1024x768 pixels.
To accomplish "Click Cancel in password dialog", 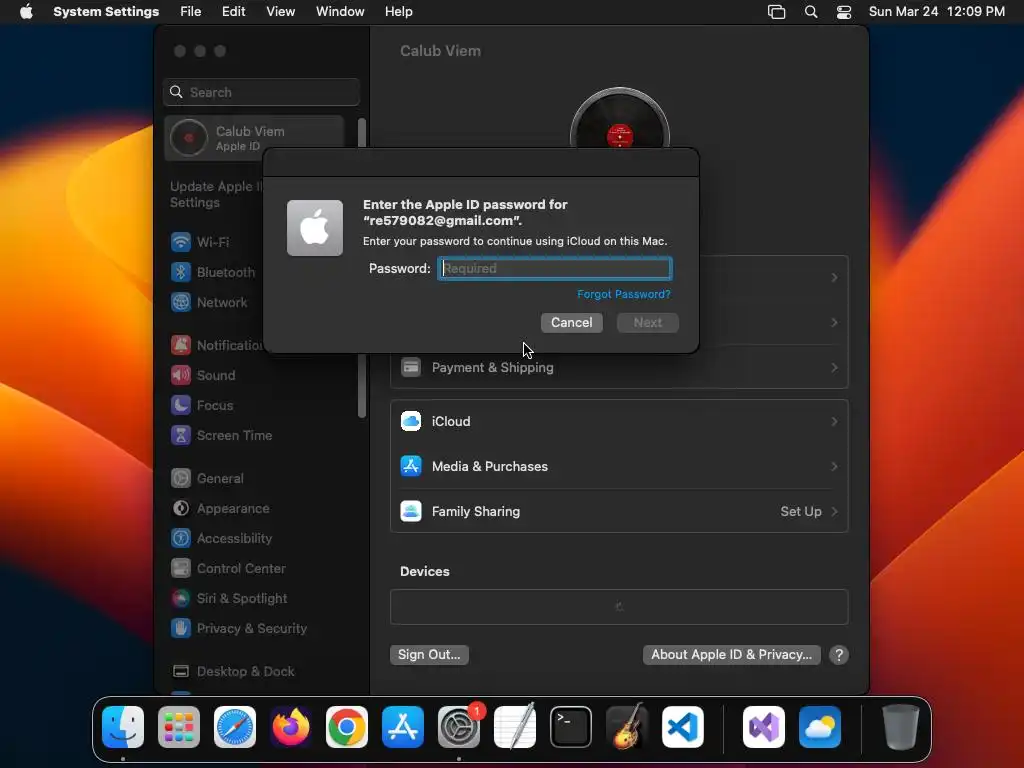I will [571, 323].
